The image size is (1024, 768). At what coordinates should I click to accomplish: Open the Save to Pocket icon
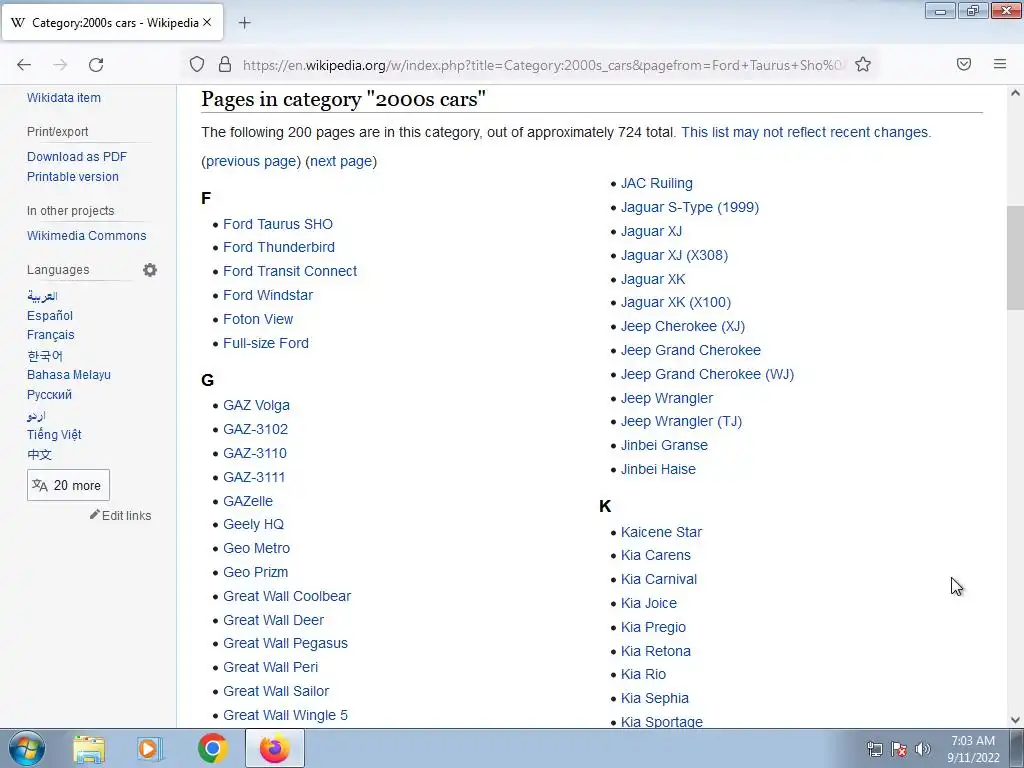click(x=964, y=64)
